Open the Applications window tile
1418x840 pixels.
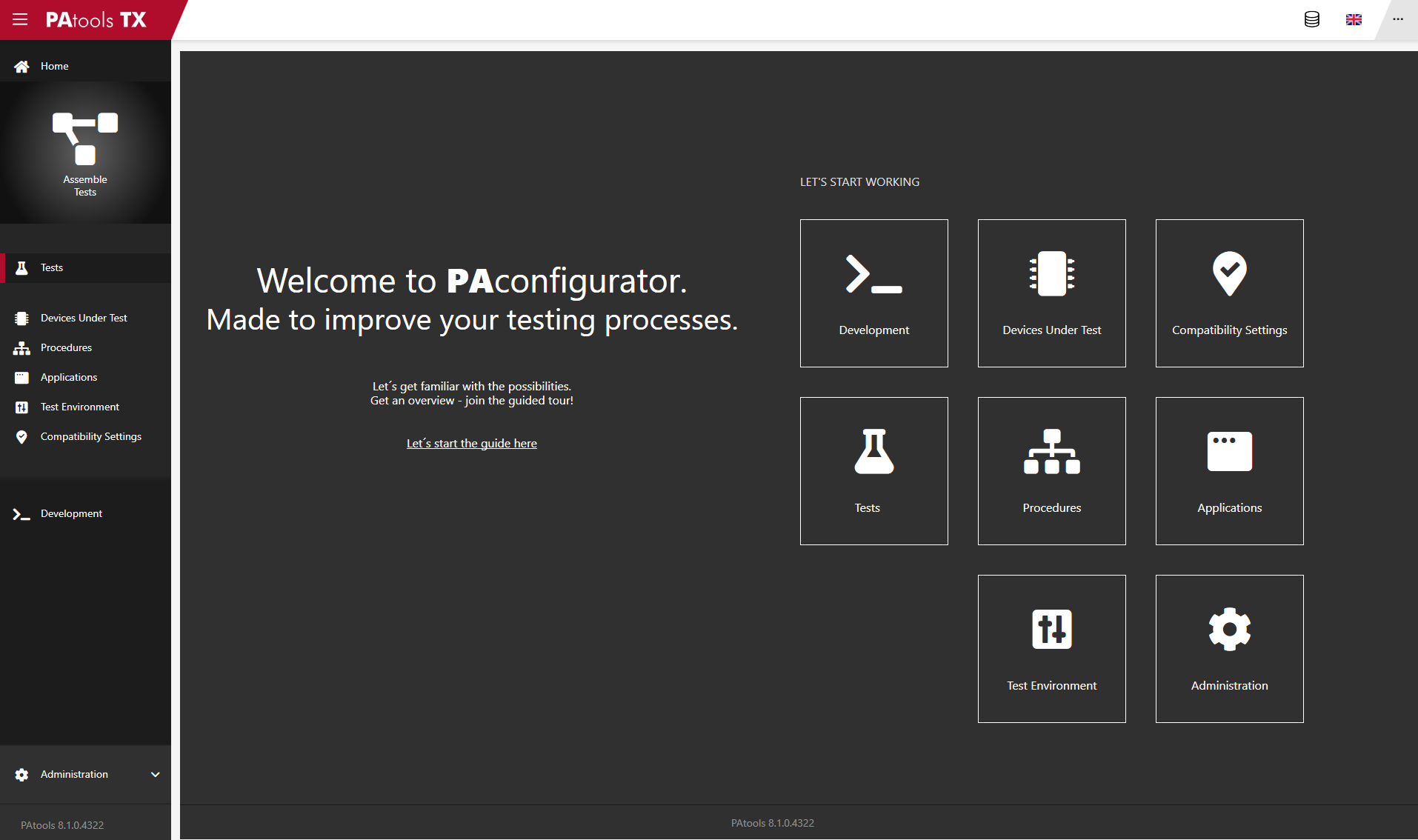1229,471
